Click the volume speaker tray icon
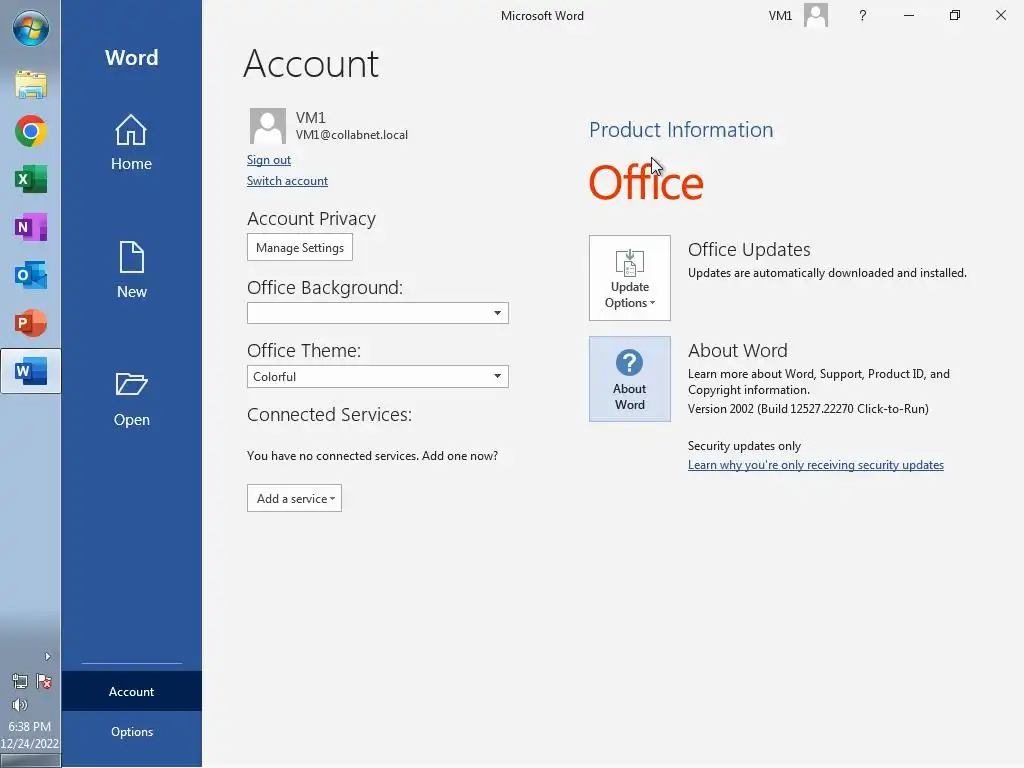 coord(20,705)
